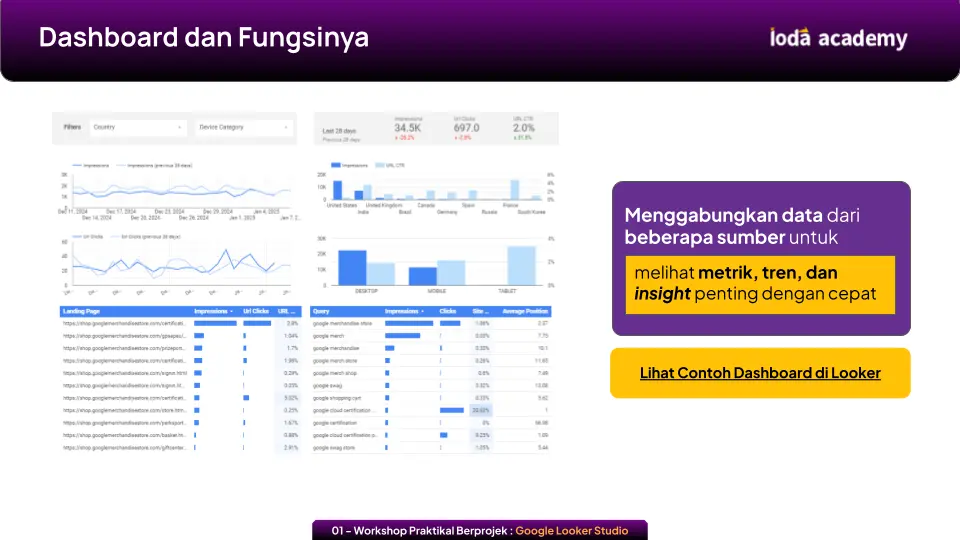960x540 pixels.
Task: Select the Url Clicks 697.0 scorecard
Action: (466, 127)
